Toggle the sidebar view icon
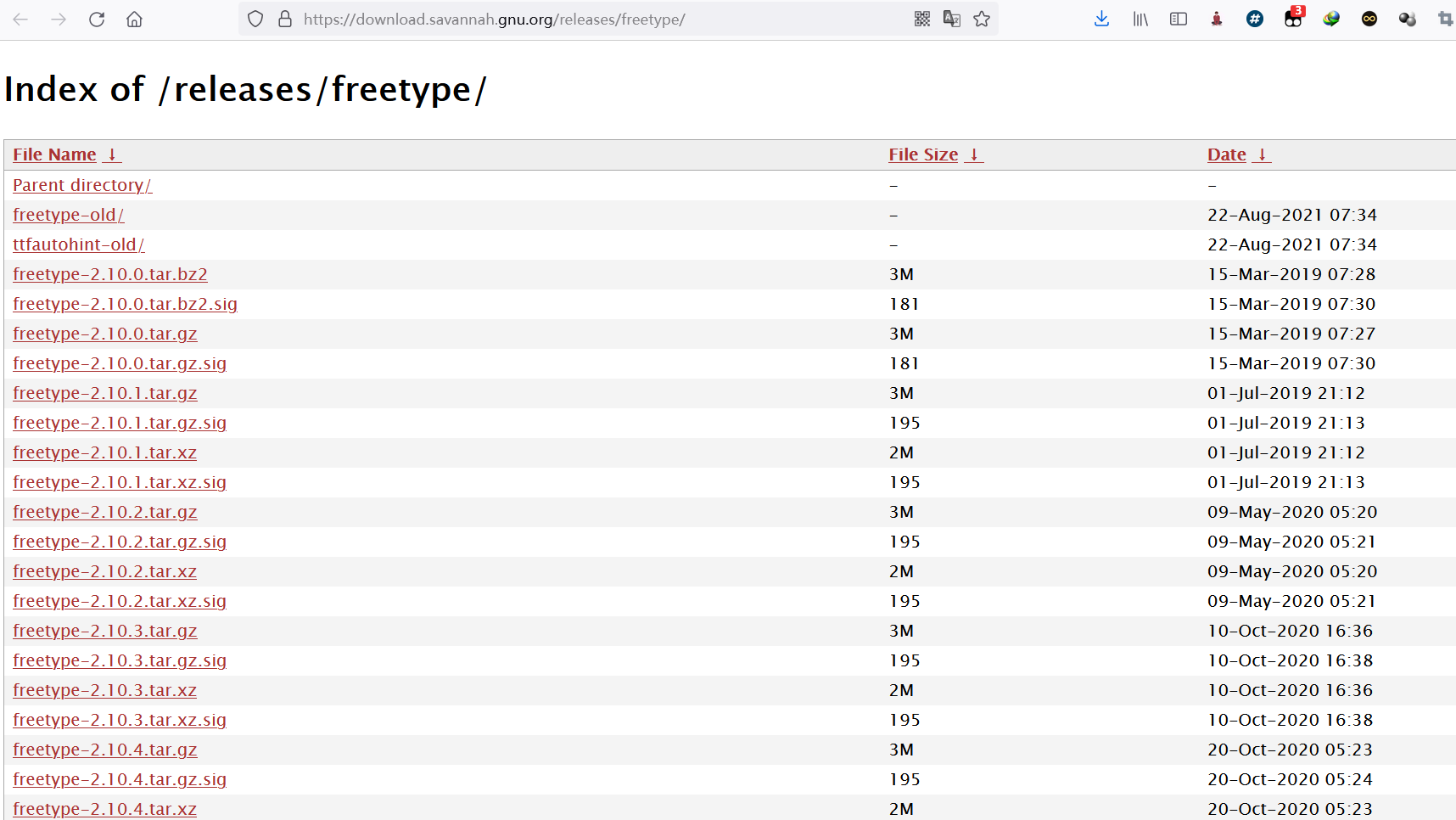 1179,19
